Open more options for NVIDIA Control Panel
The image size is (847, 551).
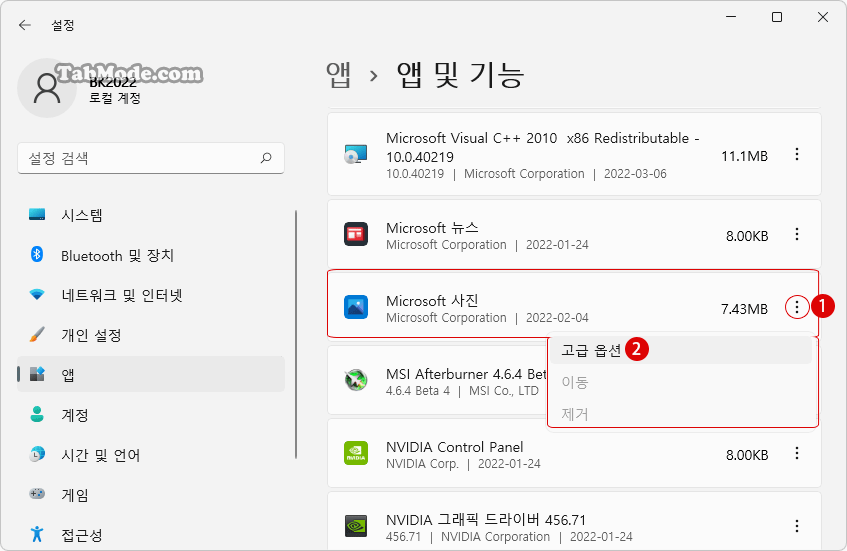tap(797, 453)
